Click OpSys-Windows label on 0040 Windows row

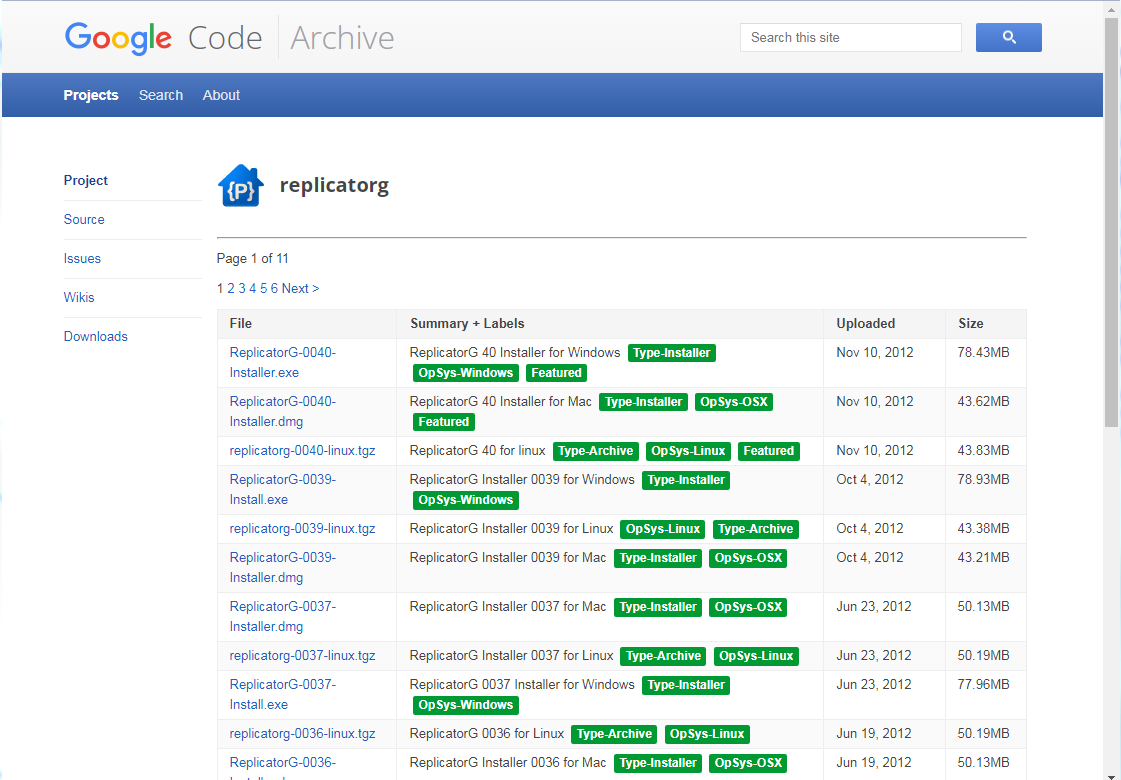465,372
